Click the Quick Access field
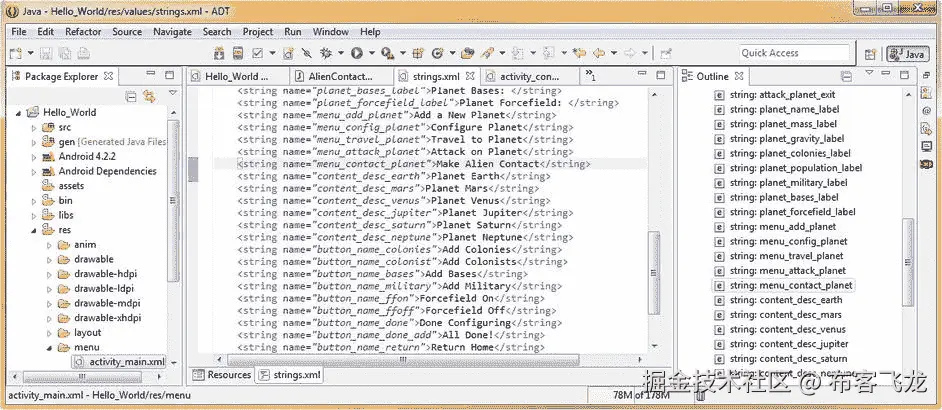Screen dimensions: 942x410 [x=794, y=53]
